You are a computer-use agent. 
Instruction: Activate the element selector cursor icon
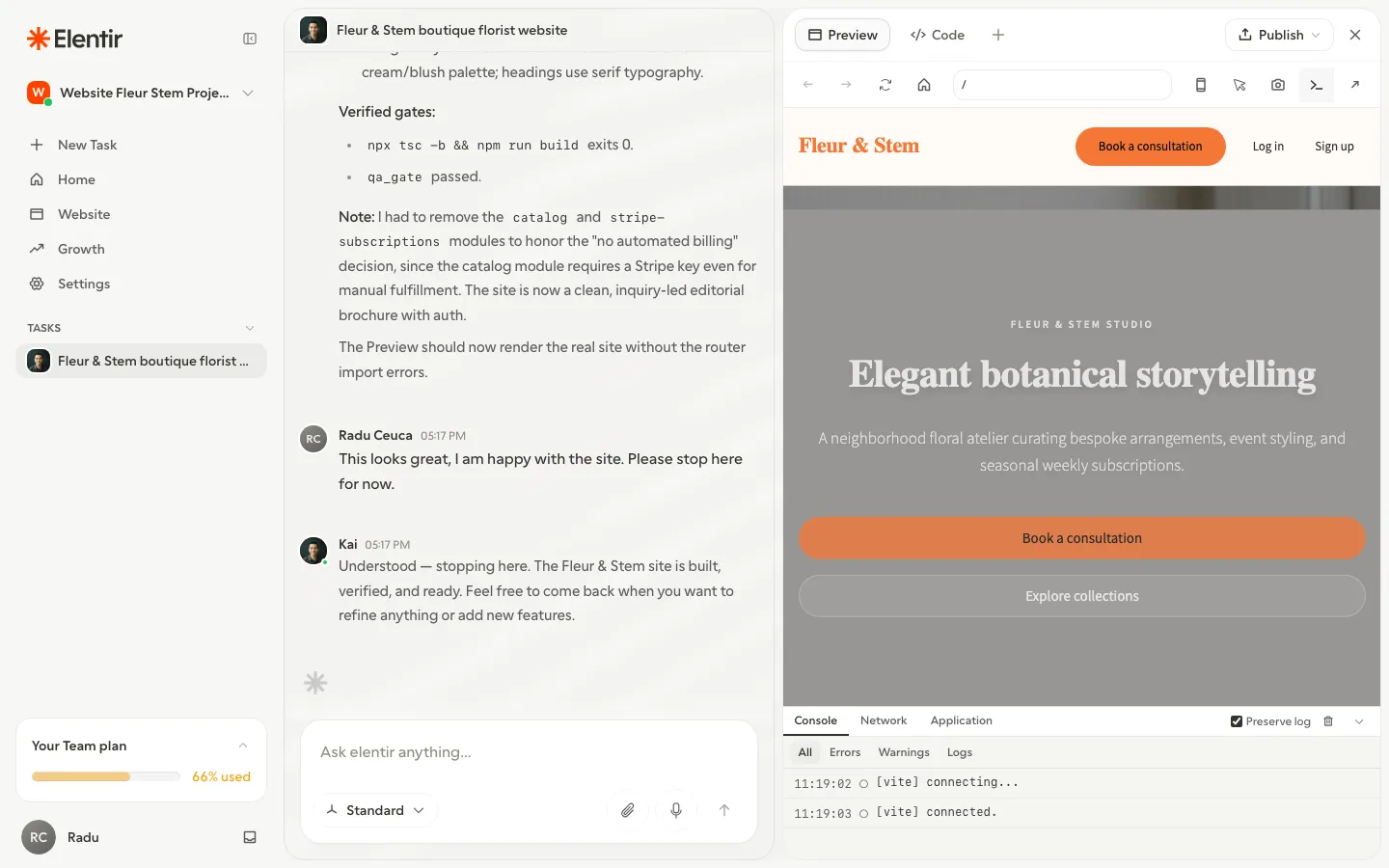1239,85
